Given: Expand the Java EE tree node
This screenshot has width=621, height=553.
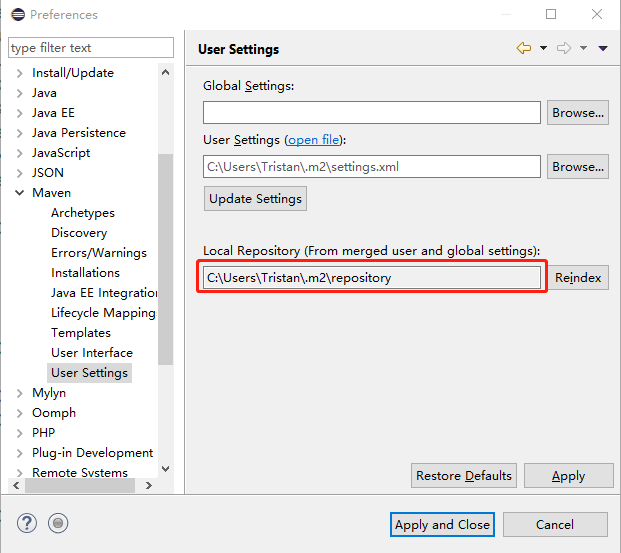Looking at the screenshot, I should coord(19,113).
